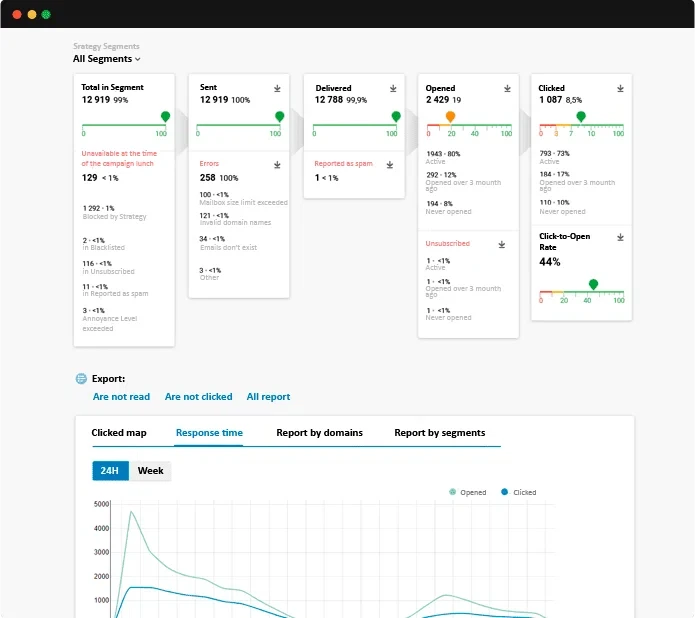The image size is (695, 618).
Task: Export the Are not clicked list
Action: [x=198, y=397]
